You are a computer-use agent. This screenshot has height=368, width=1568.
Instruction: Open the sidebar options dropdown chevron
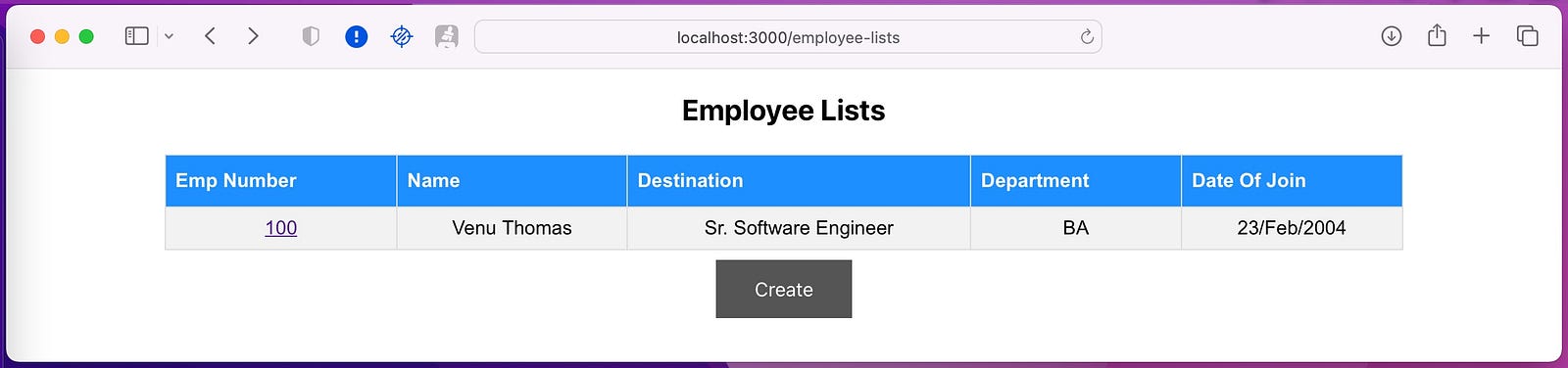pos(169,36)
